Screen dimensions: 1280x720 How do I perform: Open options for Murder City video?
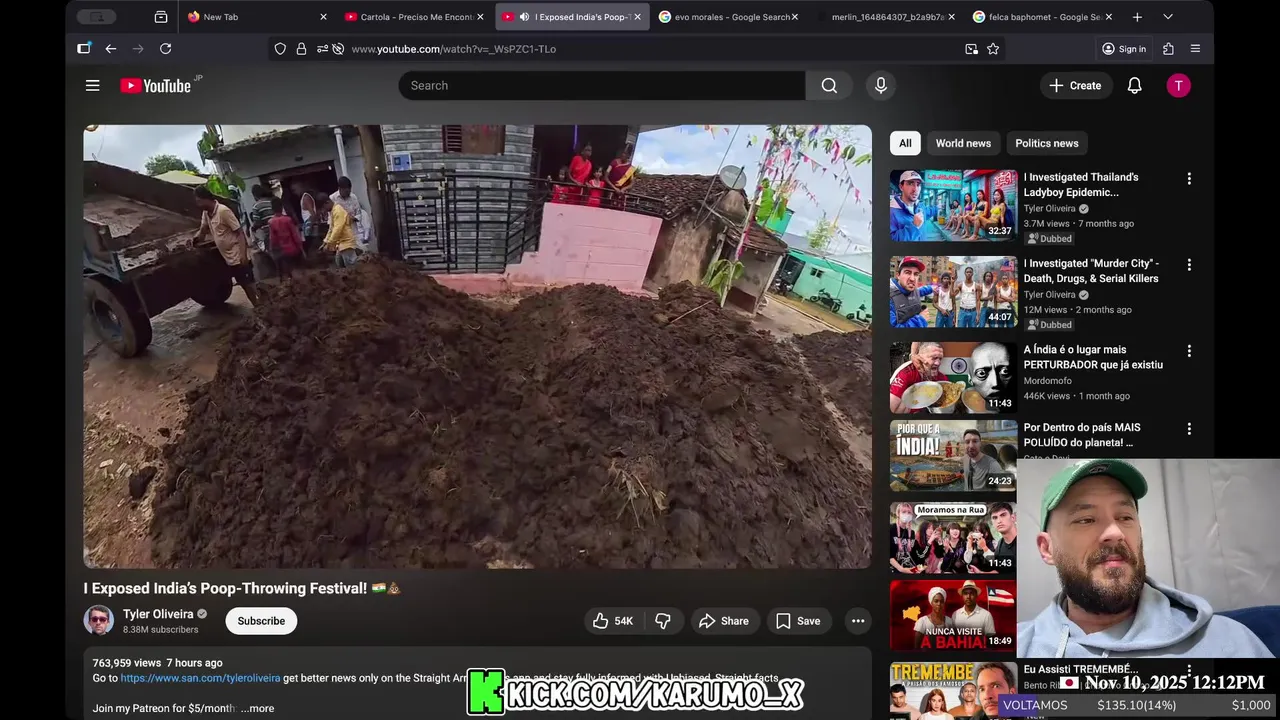pos(1189,265)
